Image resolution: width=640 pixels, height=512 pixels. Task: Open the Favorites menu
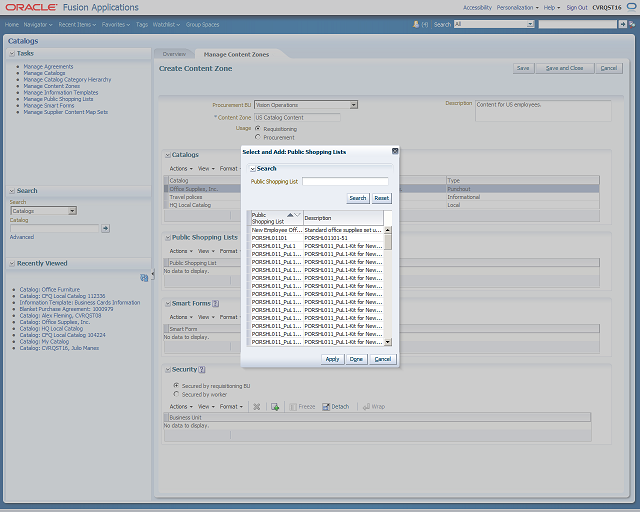(x=116, y=24)
